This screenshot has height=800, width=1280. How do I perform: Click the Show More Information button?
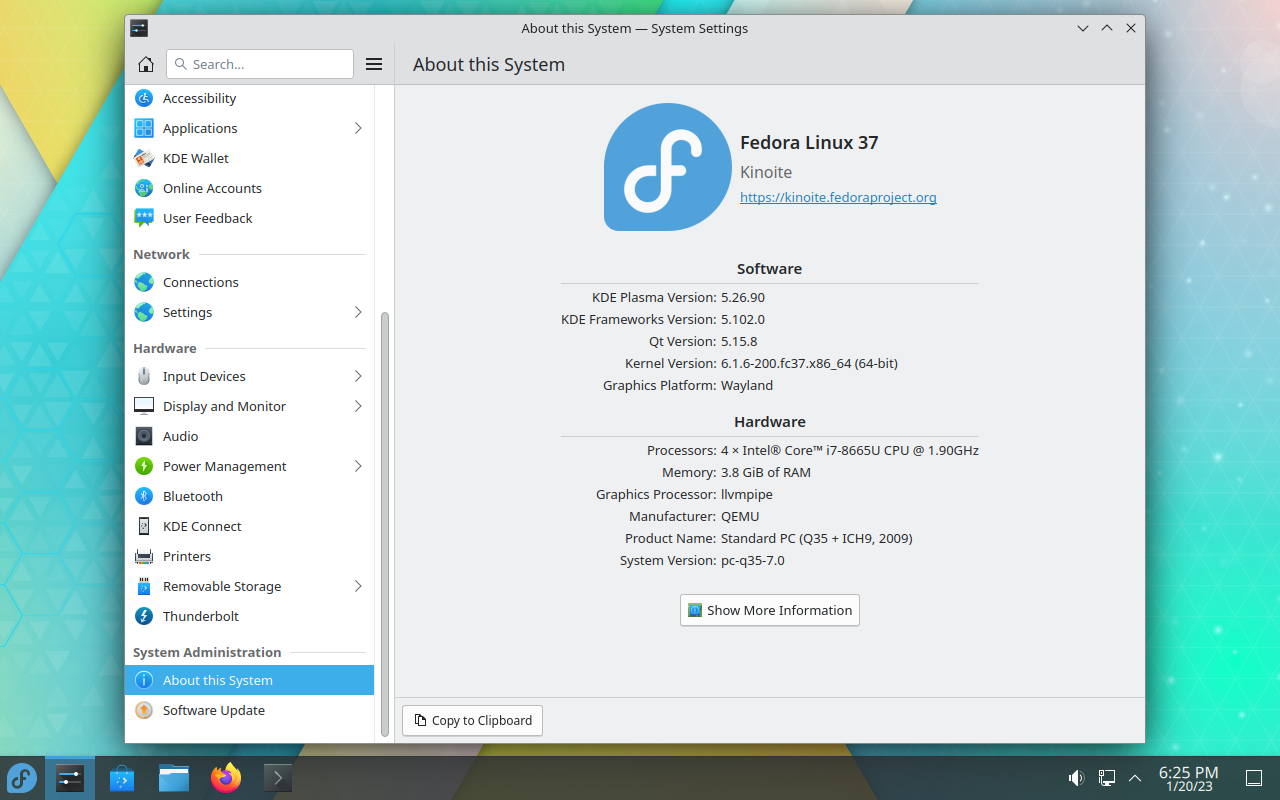(x=769, y=610)
